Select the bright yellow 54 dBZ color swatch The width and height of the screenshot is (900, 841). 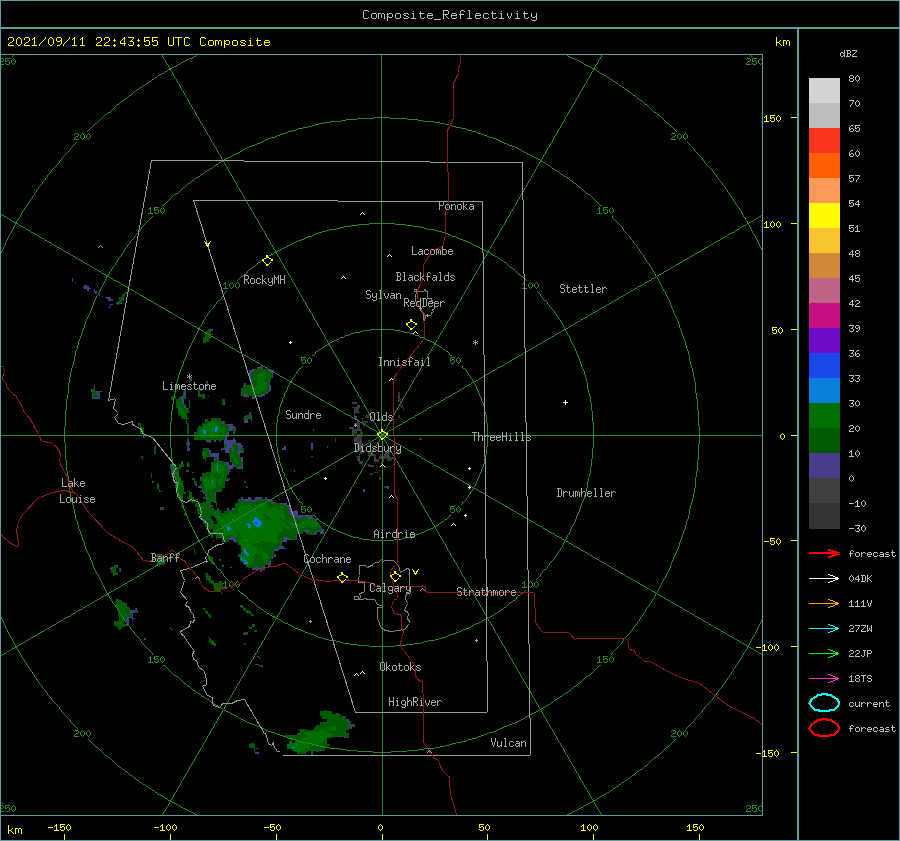tap(824, 215)
